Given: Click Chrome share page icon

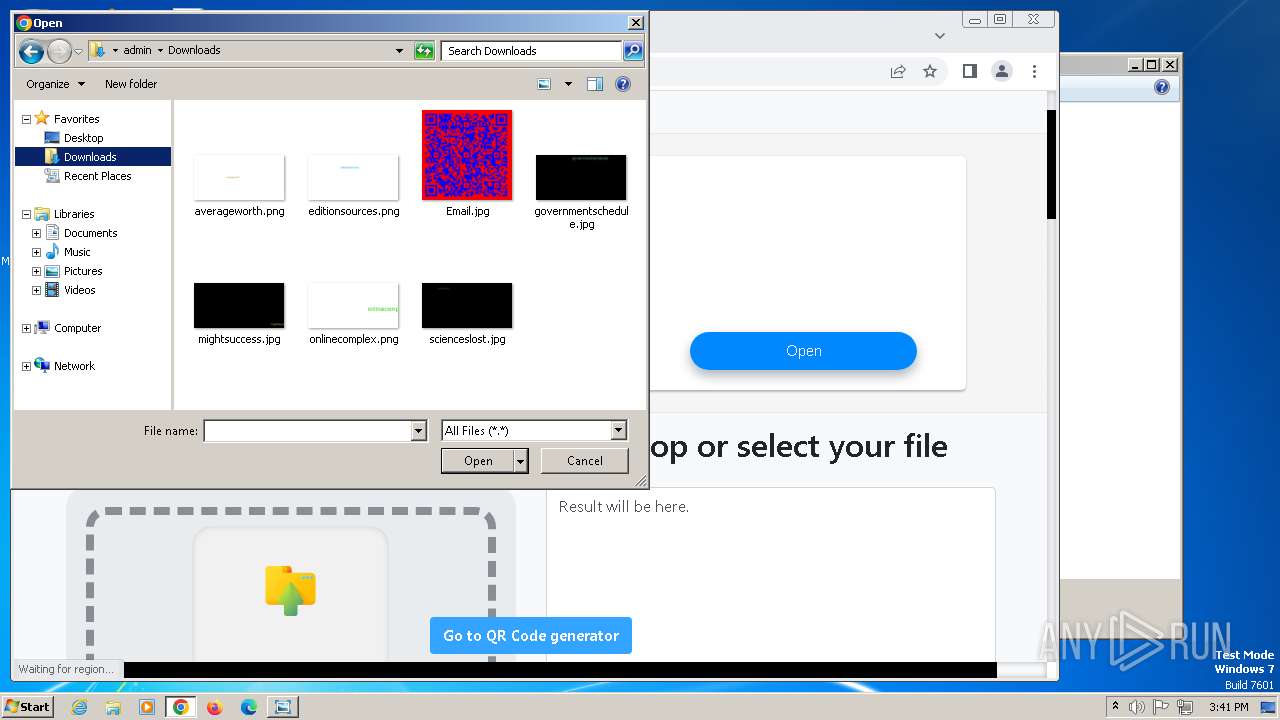Looking at the screenshot, I should (898, 71).
